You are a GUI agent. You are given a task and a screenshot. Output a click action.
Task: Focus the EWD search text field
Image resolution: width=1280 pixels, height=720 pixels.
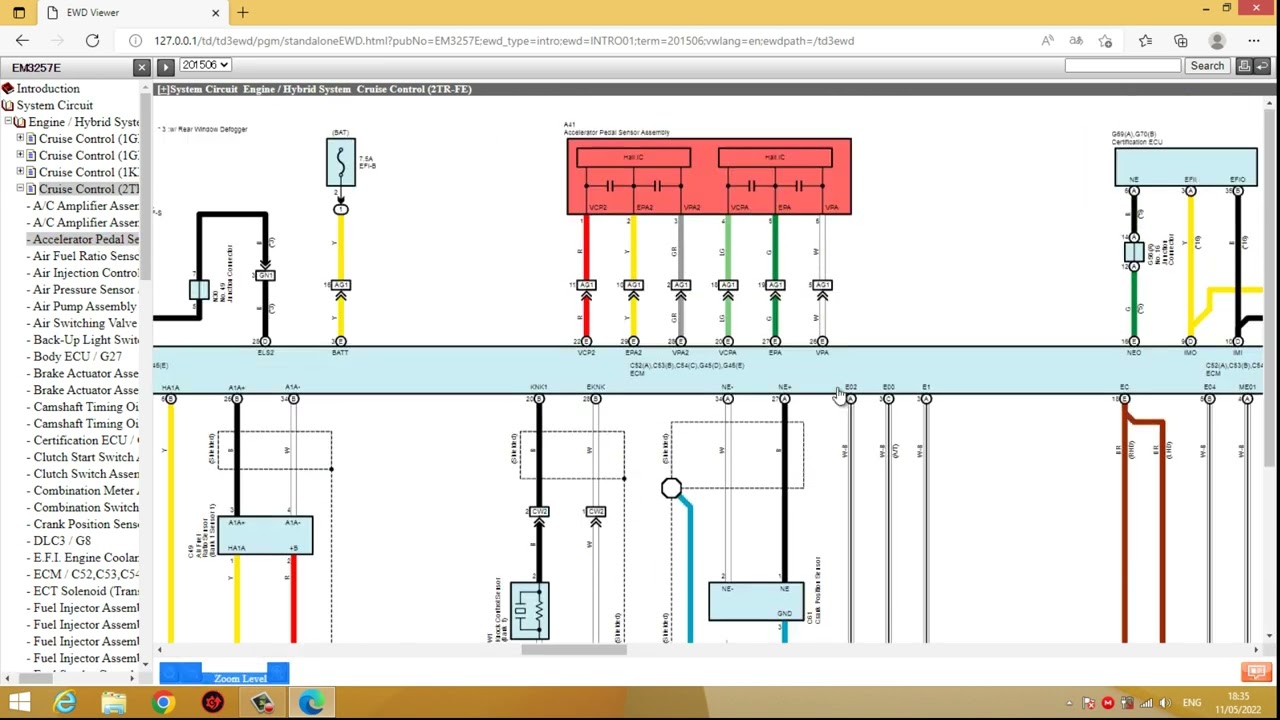(1123, 66)
